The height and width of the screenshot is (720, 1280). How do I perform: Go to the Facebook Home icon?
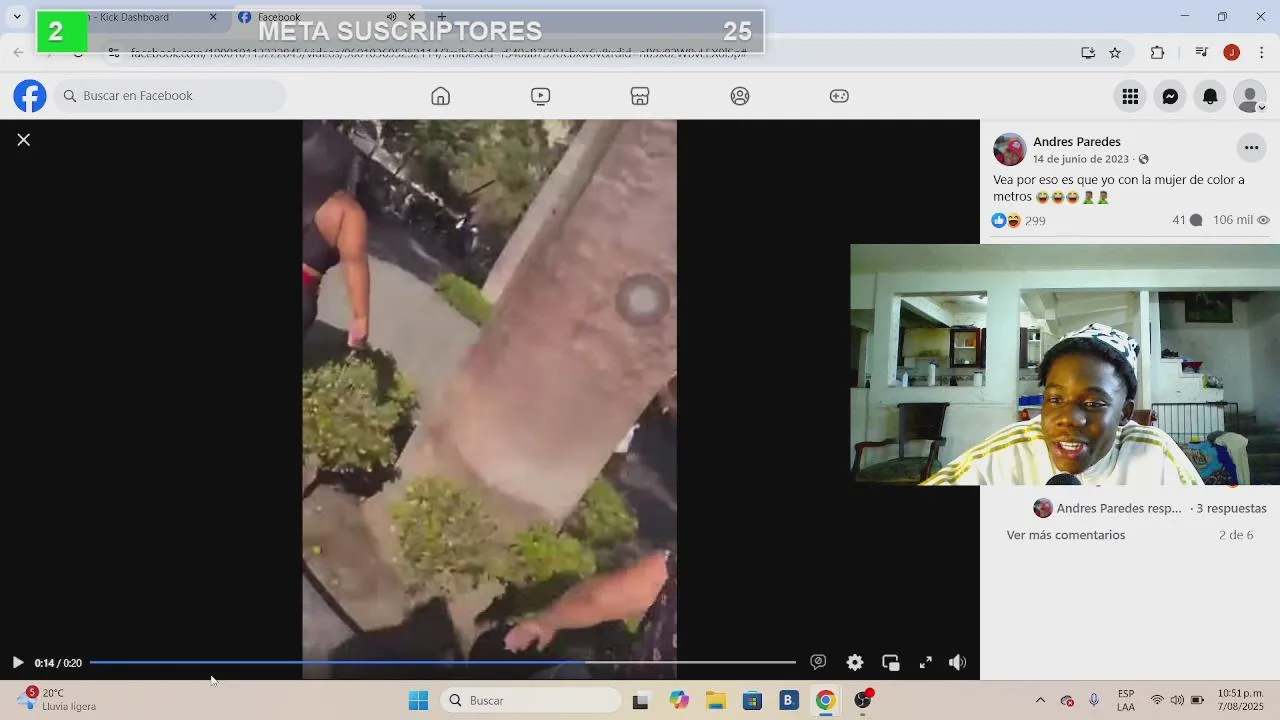click(x=440, y=96)
